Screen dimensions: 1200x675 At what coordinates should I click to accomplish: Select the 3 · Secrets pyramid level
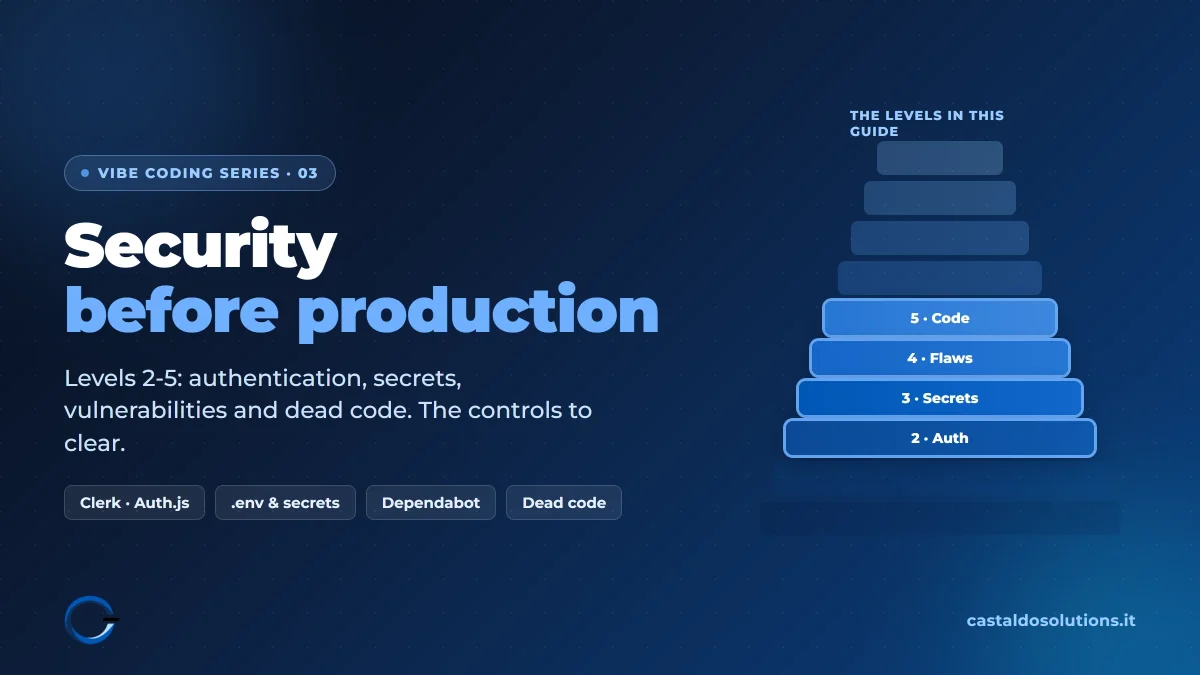[940, 398]
